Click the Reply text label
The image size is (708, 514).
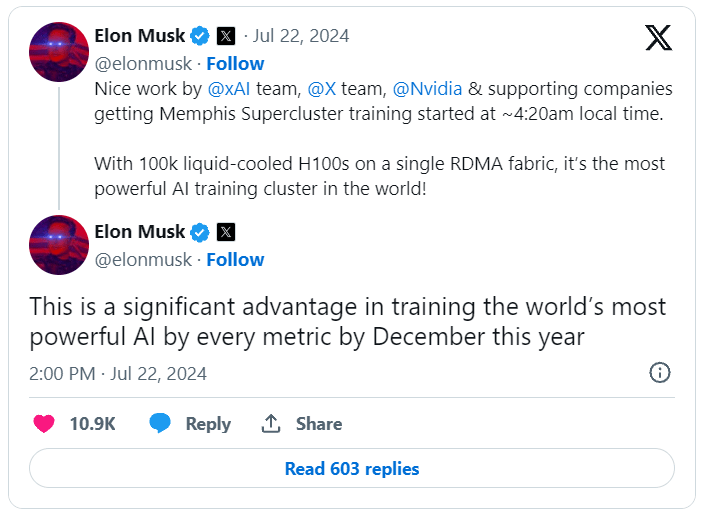[208, 424]
